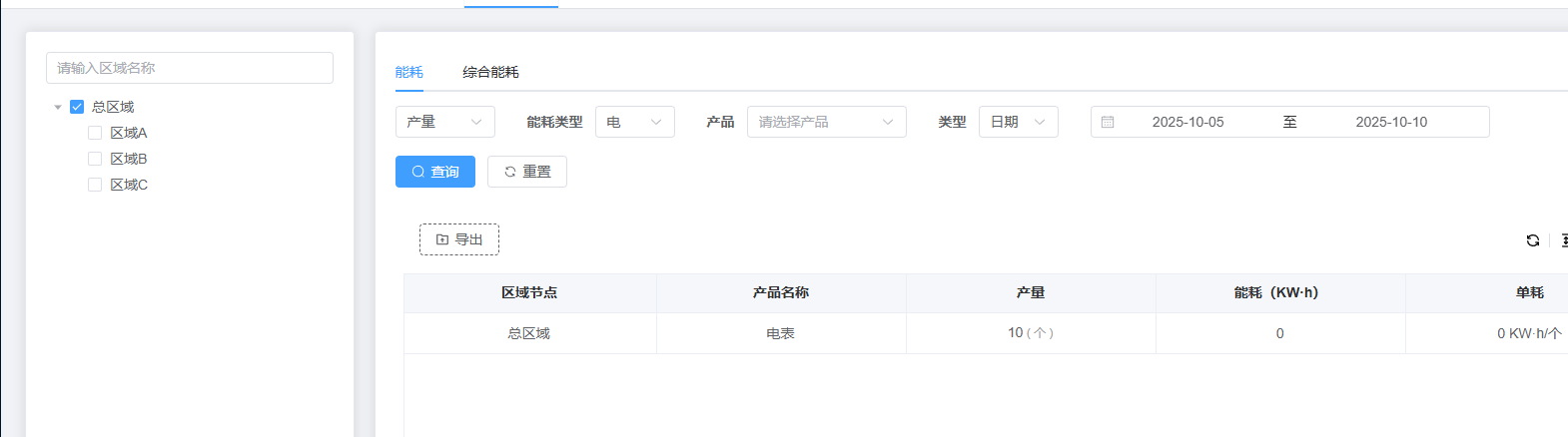The image size is (1568, 437).
Task: Switch to the 能耗 tab
Action: pyautogui.click(x=409, y=72)
